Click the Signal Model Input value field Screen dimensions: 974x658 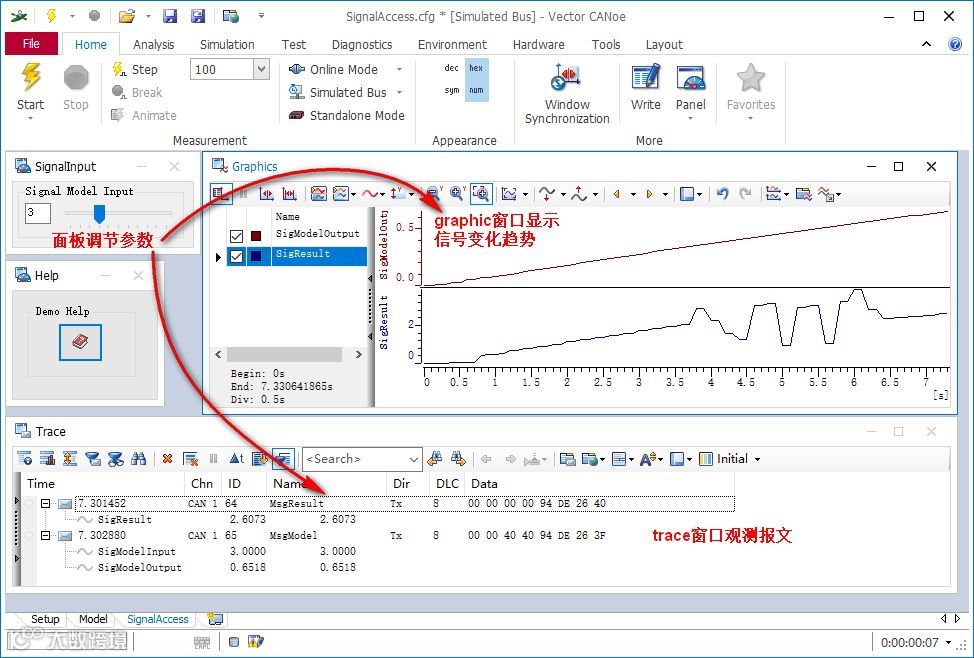click(x=37, y=213)
